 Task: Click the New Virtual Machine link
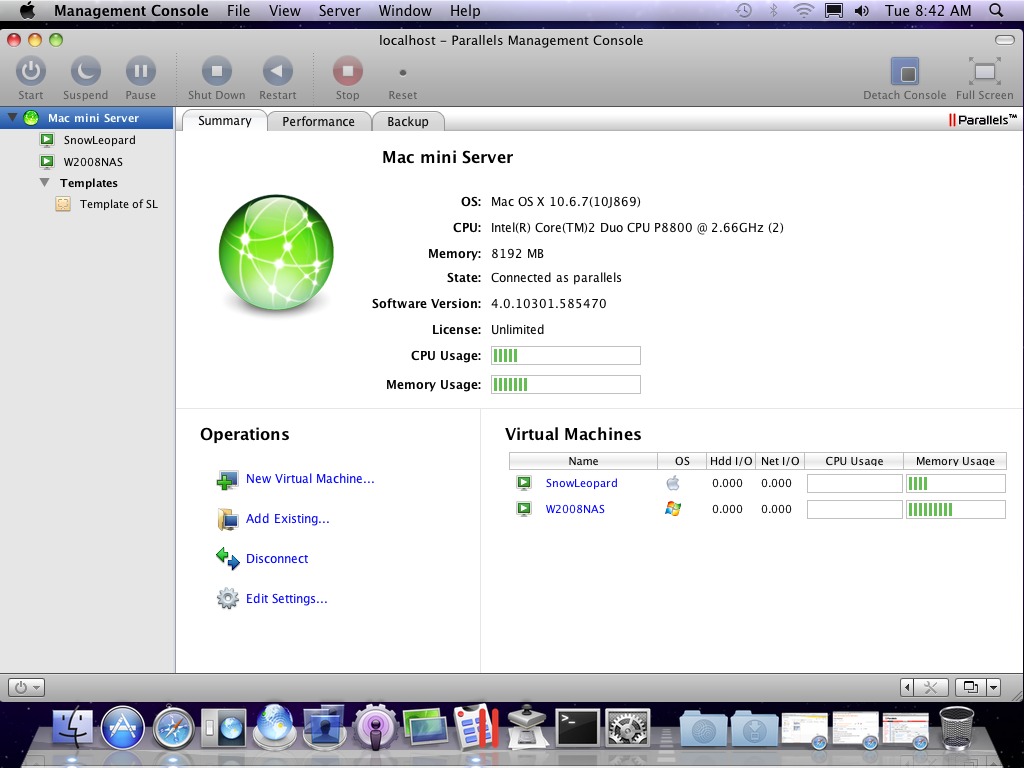[x=310, y=479]
